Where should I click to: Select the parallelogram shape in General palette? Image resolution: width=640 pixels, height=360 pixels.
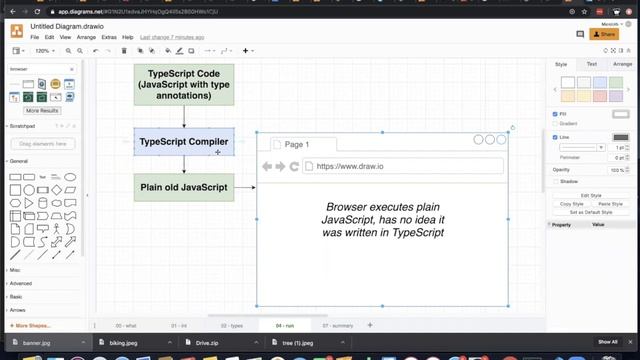70,190
